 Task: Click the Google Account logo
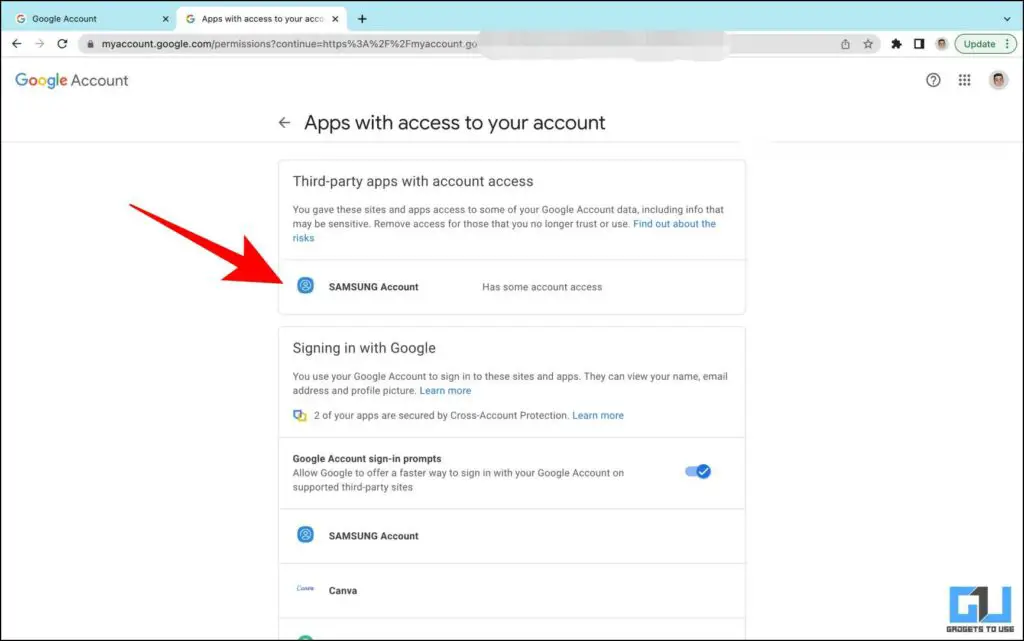[x=72, y=80]
